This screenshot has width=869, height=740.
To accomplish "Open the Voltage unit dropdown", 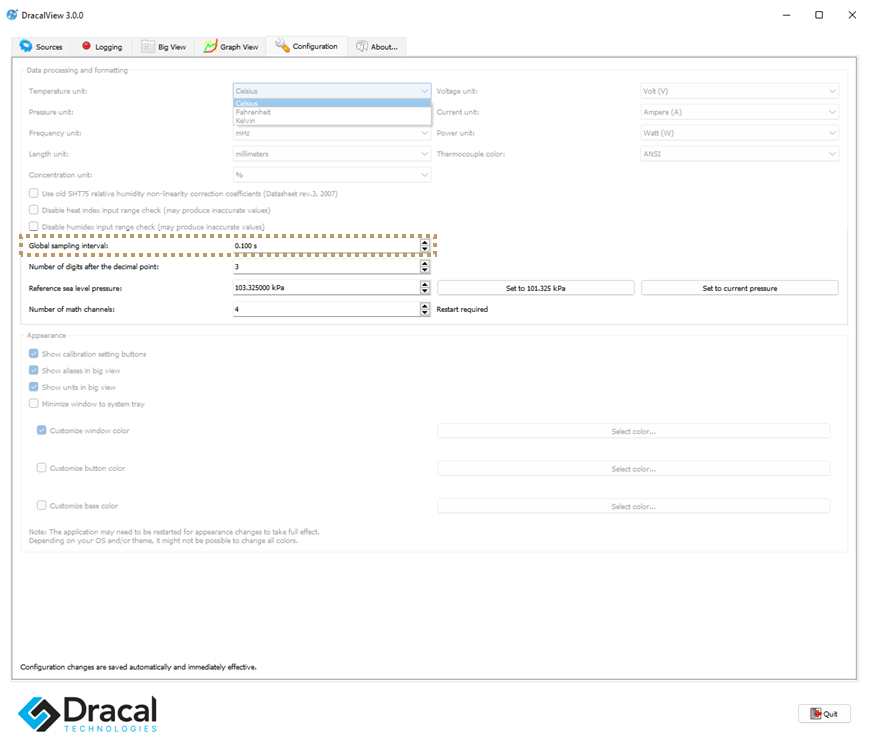I will 739,91.
